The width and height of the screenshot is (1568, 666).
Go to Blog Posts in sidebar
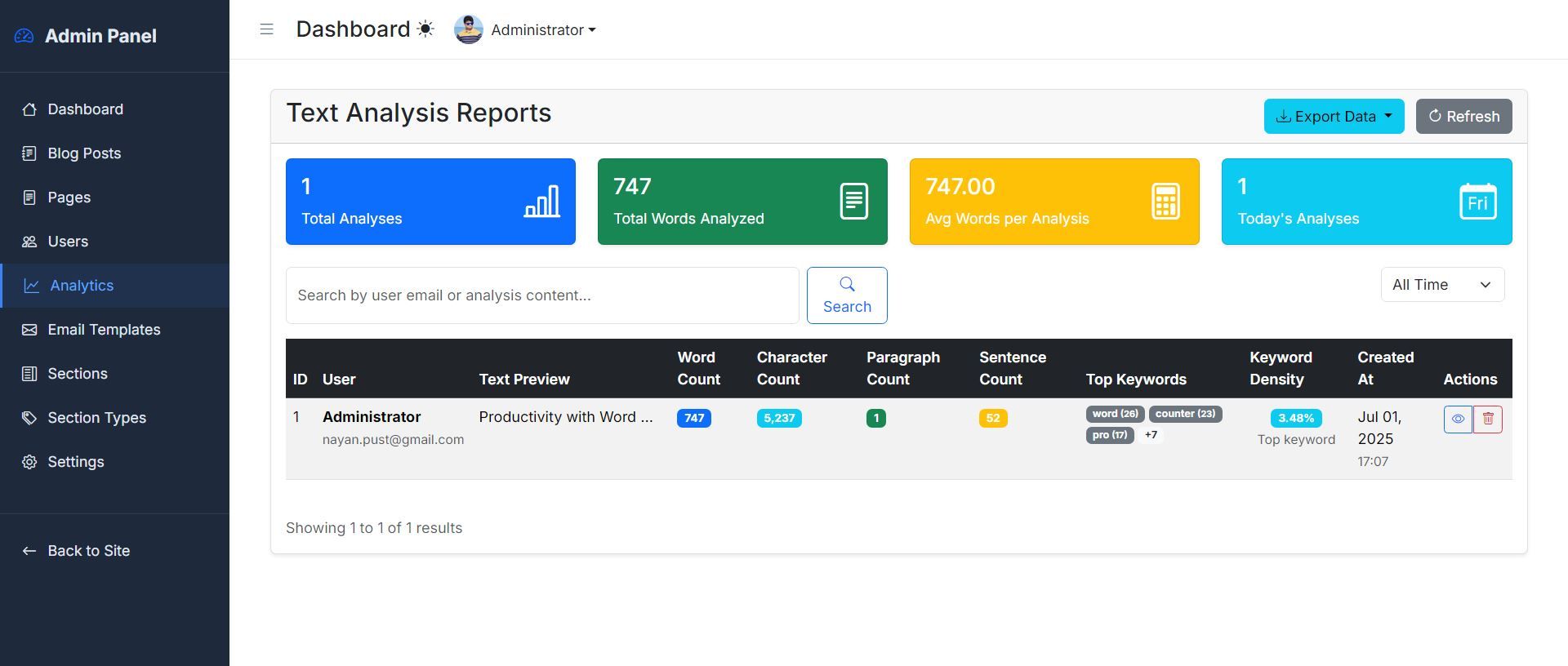click(x=84, y=153)
